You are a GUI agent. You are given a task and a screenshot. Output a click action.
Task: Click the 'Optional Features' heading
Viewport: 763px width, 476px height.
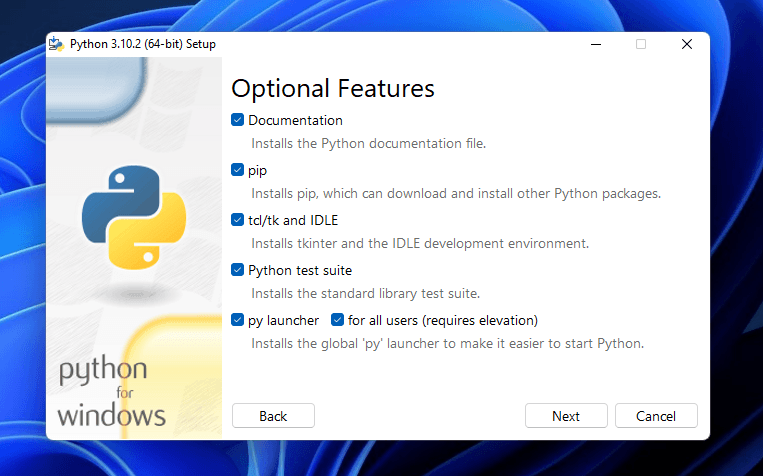333,89
